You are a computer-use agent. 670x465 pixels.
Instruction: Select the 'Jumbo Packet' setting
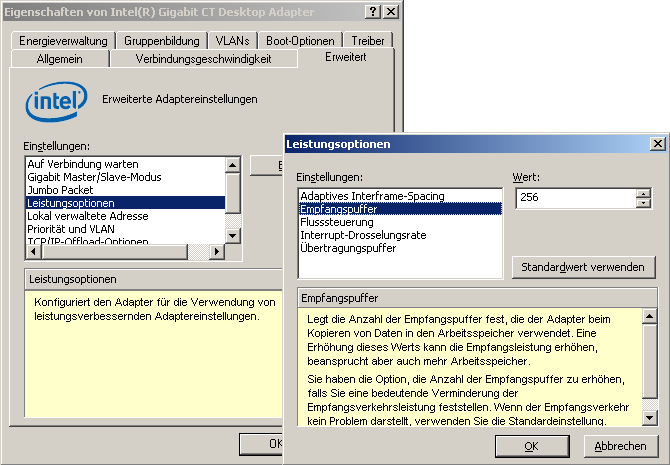(x=126, y=190)
